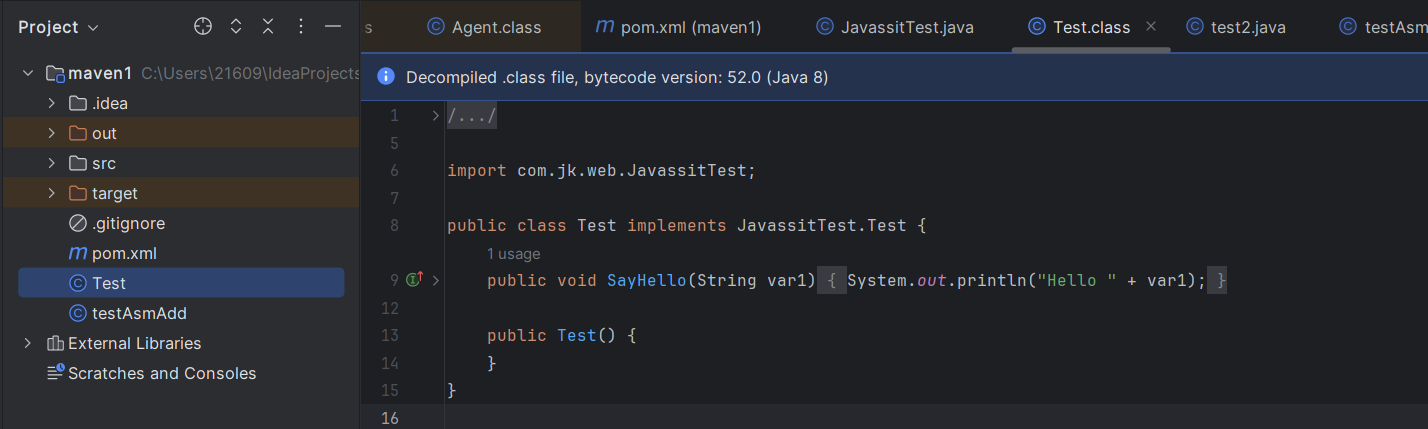Click the orange target folder icon

click(x=78, y=193)
